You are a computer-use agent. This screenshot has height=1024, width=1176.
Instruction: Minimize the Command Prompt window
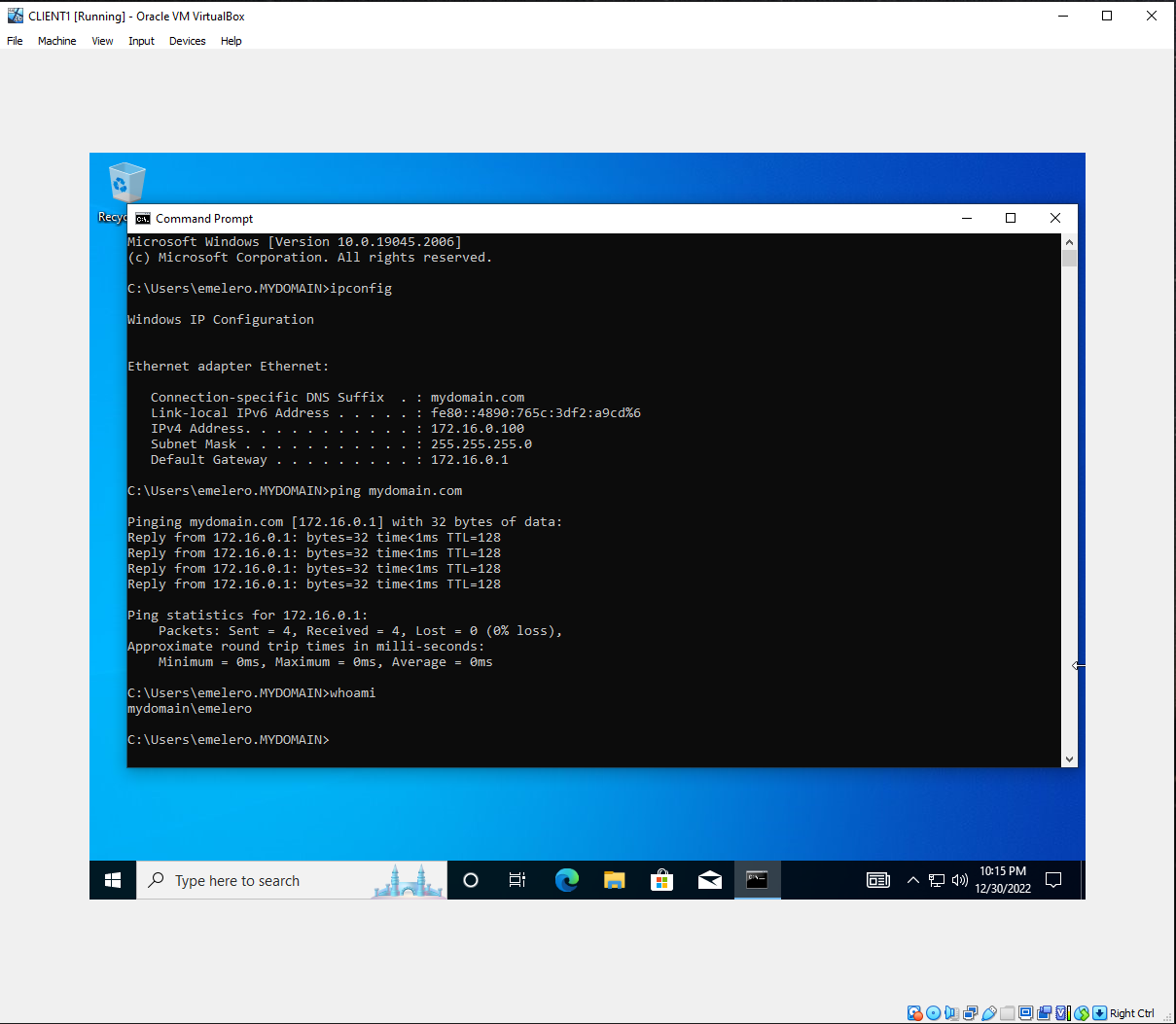(967, 218)
